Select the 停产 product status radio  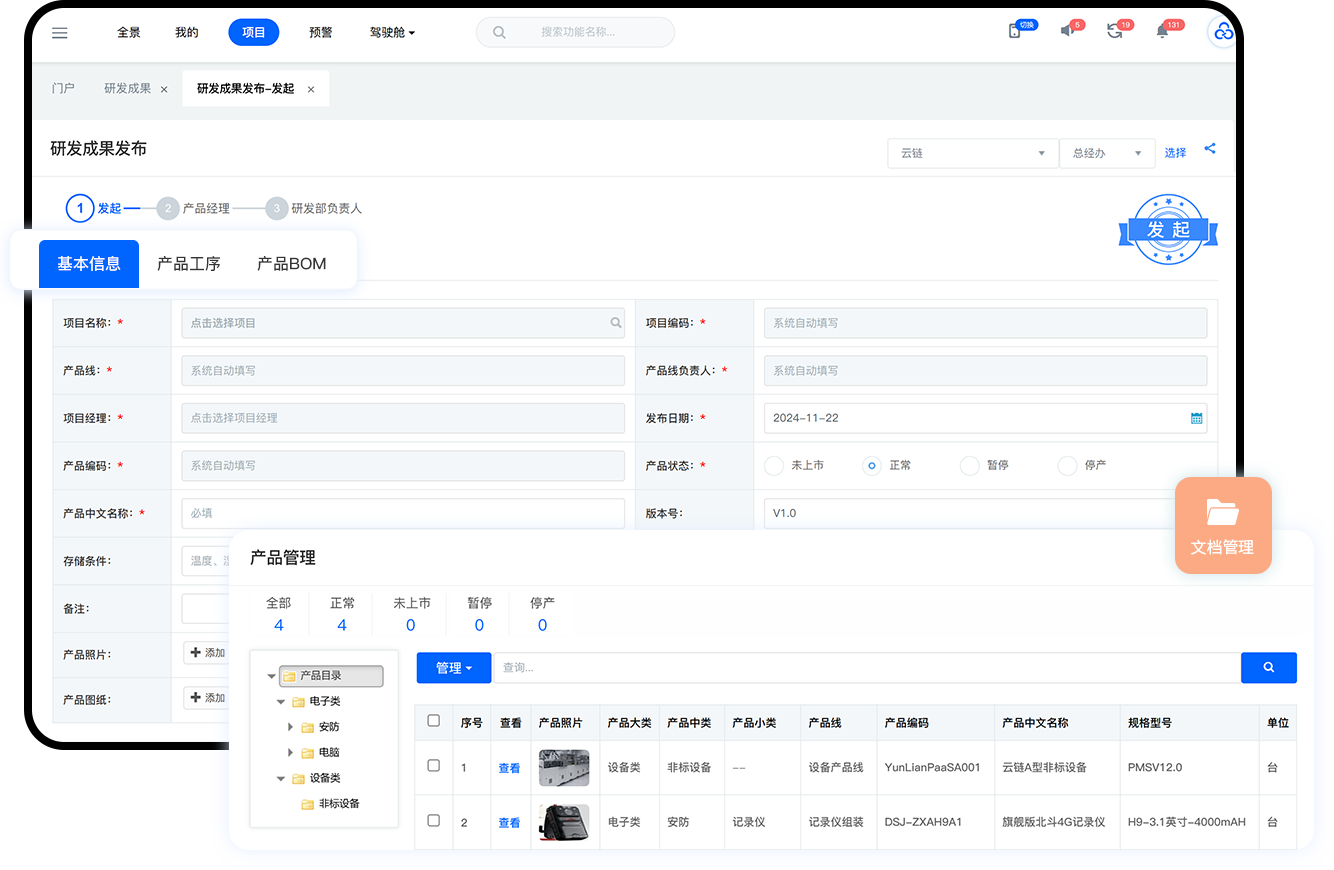pos(1067,465)
